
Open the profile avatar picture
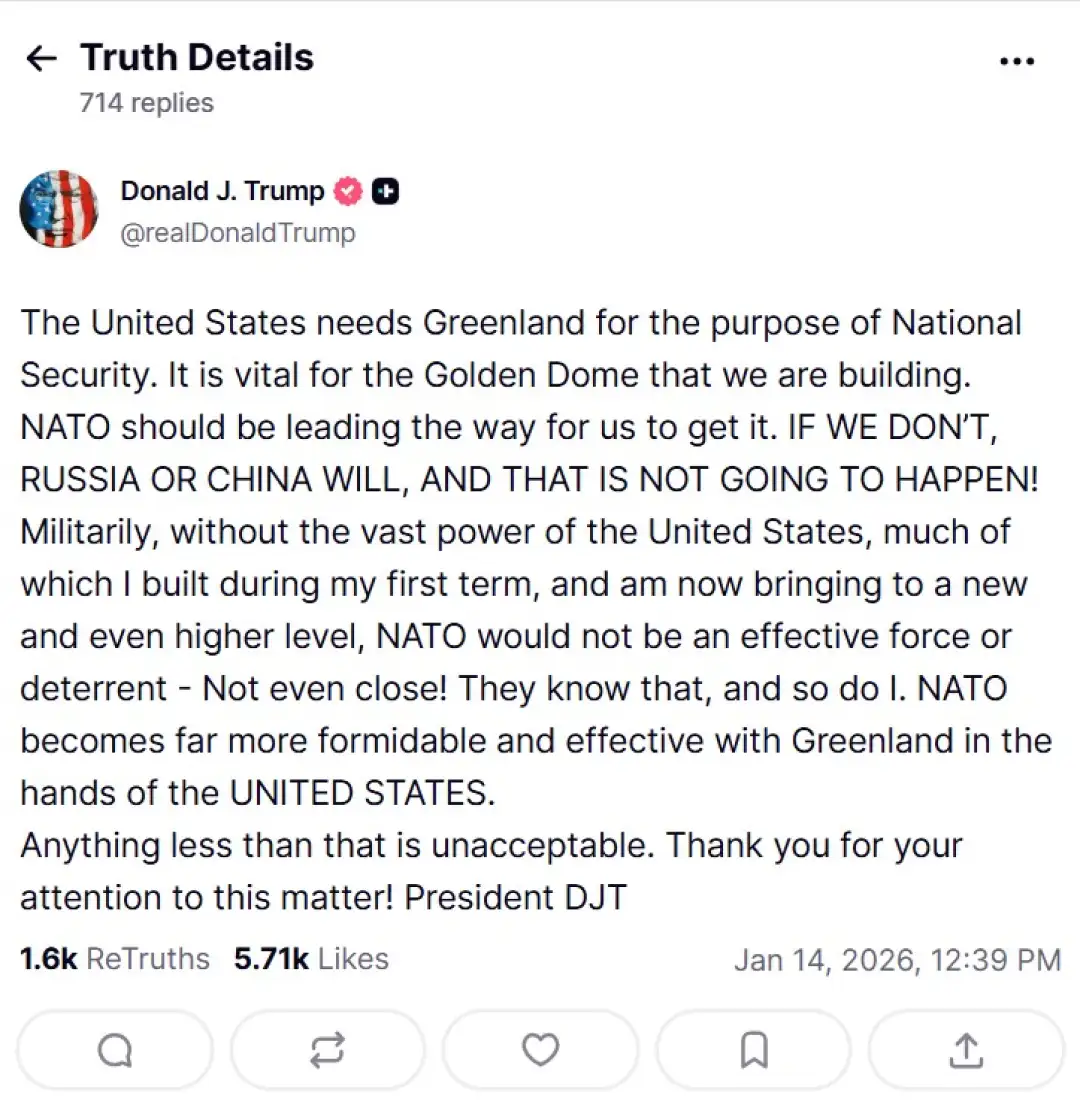point(59,209)
